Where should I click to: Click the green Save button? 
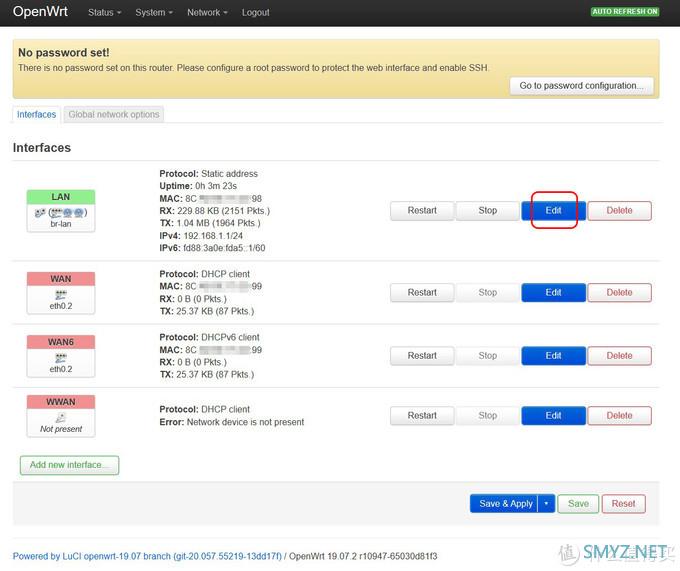(x=578, y=504)
